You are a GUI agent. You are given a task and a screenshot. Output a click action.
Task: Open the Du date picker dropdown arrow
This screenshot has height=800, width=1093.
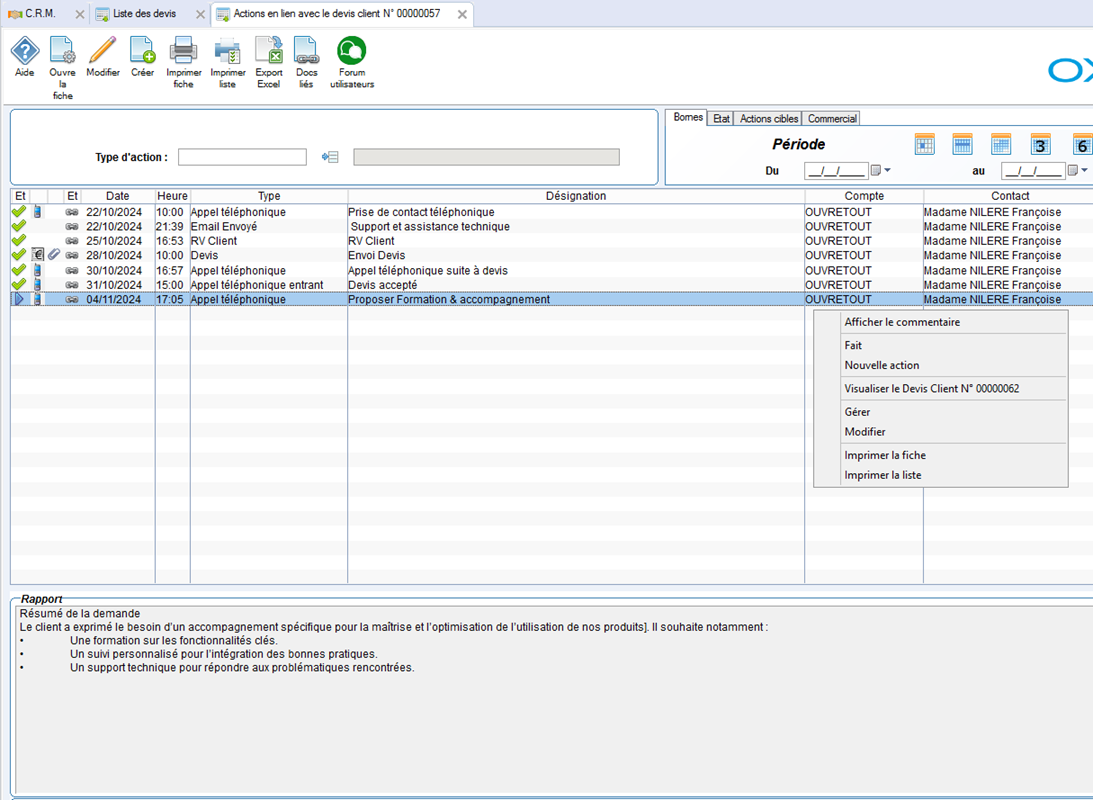[887, 171]
